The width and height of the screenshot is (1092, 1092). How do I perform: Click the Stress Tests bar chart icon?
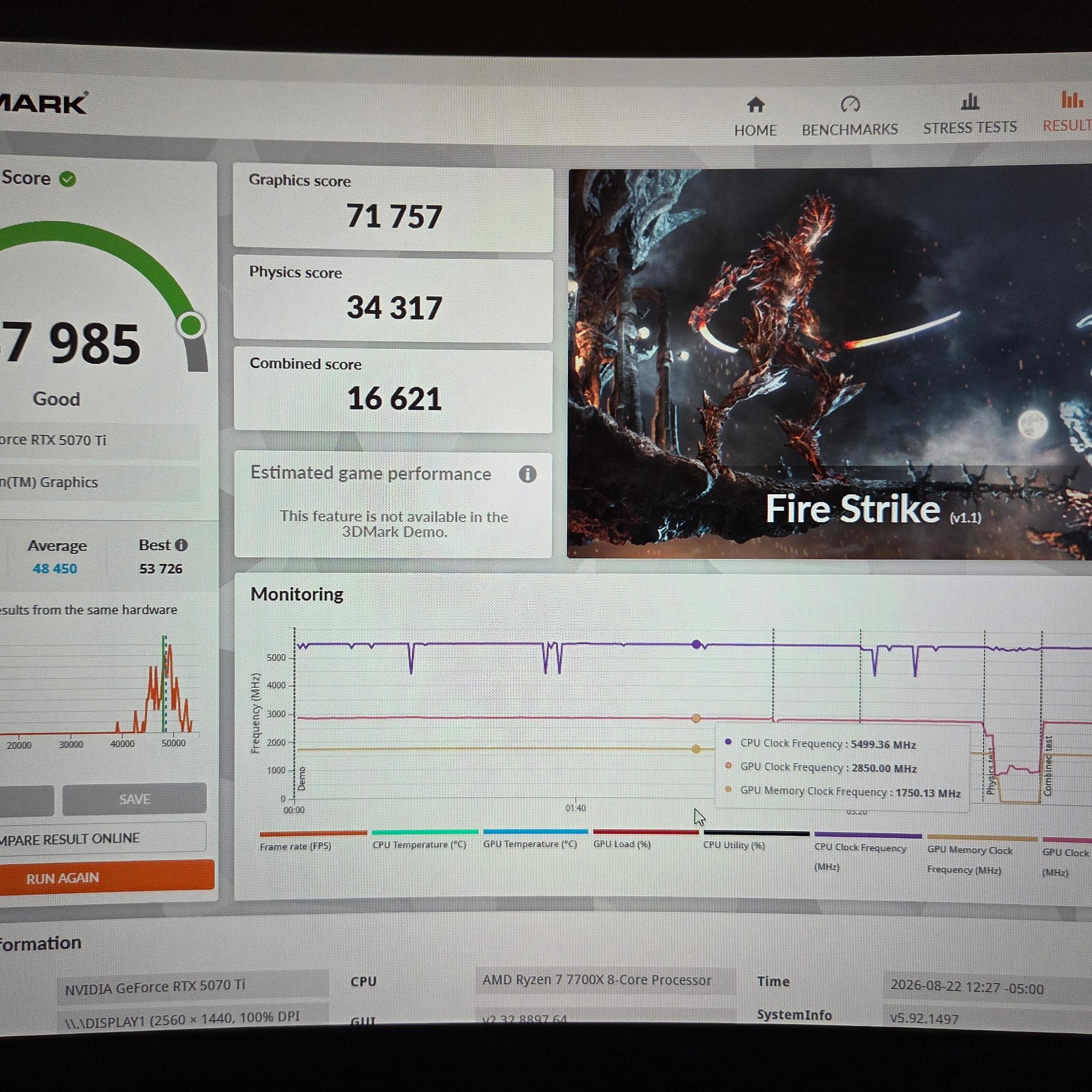click(x=970, y=102)
